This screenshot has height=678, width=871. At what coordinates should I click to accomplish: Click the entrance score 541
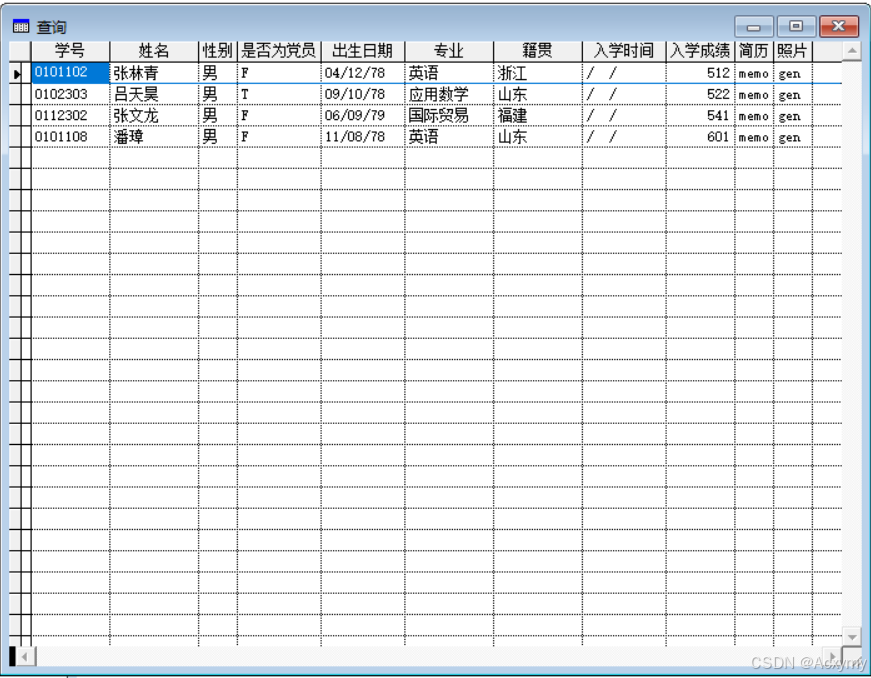tap(700, 115)
